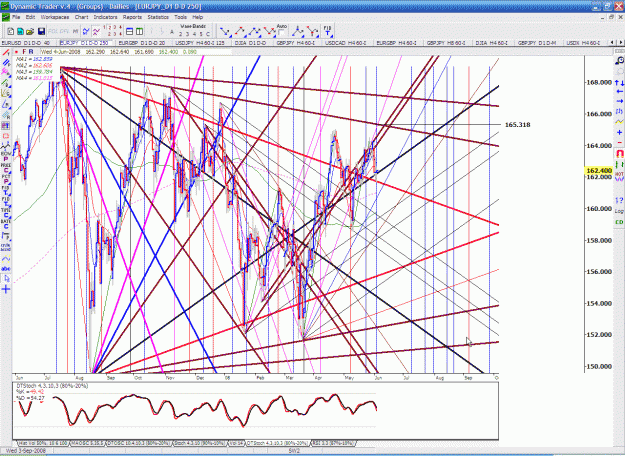Click the first blue-red swing tool icon
This screenshot has height=456, width=625.
pyautogui.click(x=225, y=31)
